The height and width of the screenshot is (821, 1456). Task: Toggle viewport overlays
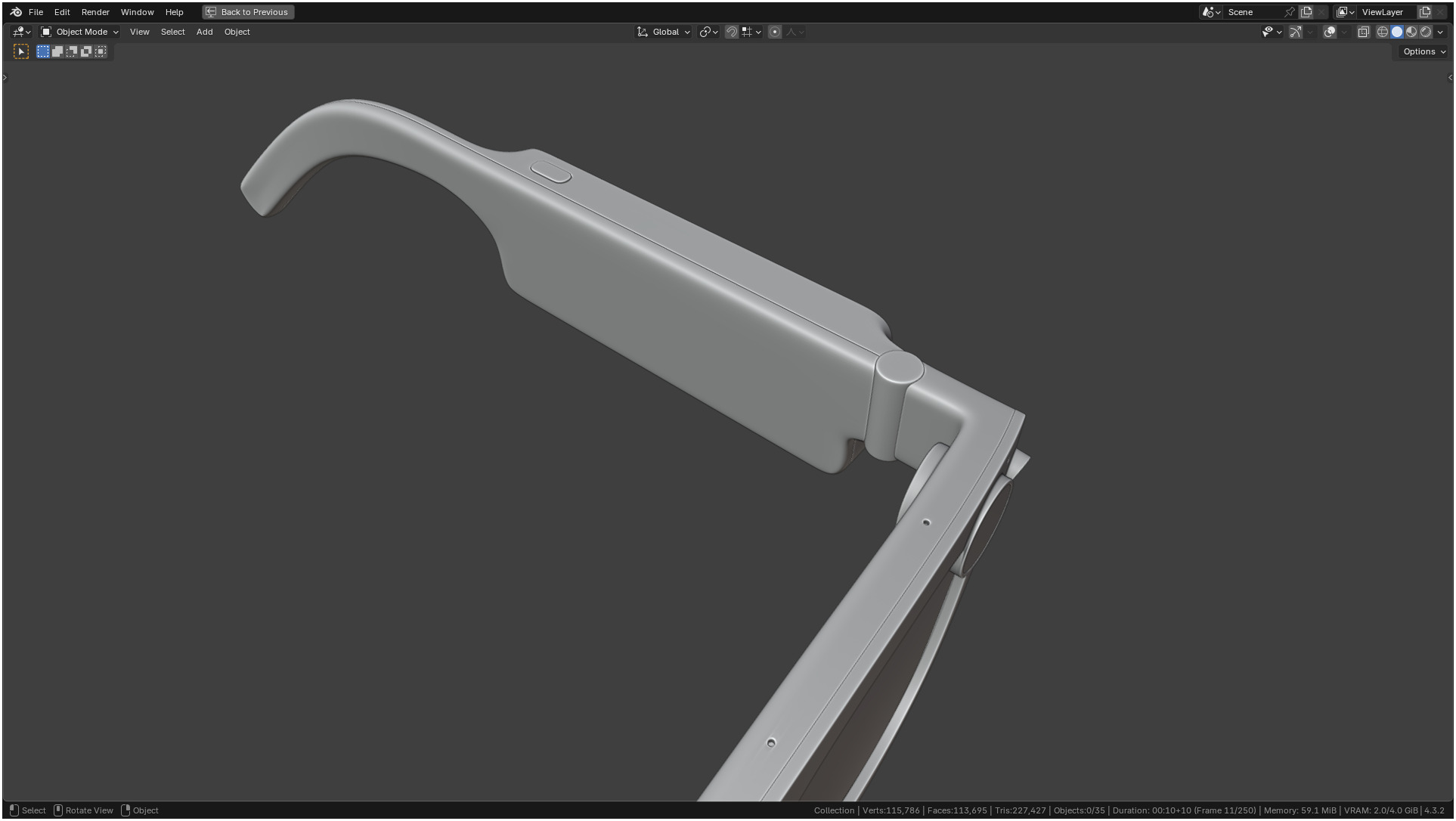(1330, 32)
